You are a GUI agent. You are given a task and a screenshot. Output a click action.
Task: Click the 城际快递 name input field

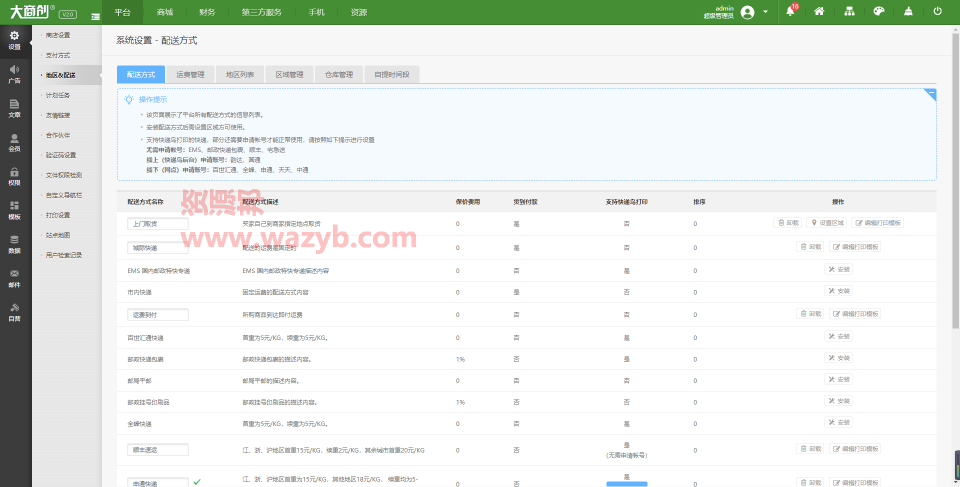pyautogui.click(x=158, y=247)
